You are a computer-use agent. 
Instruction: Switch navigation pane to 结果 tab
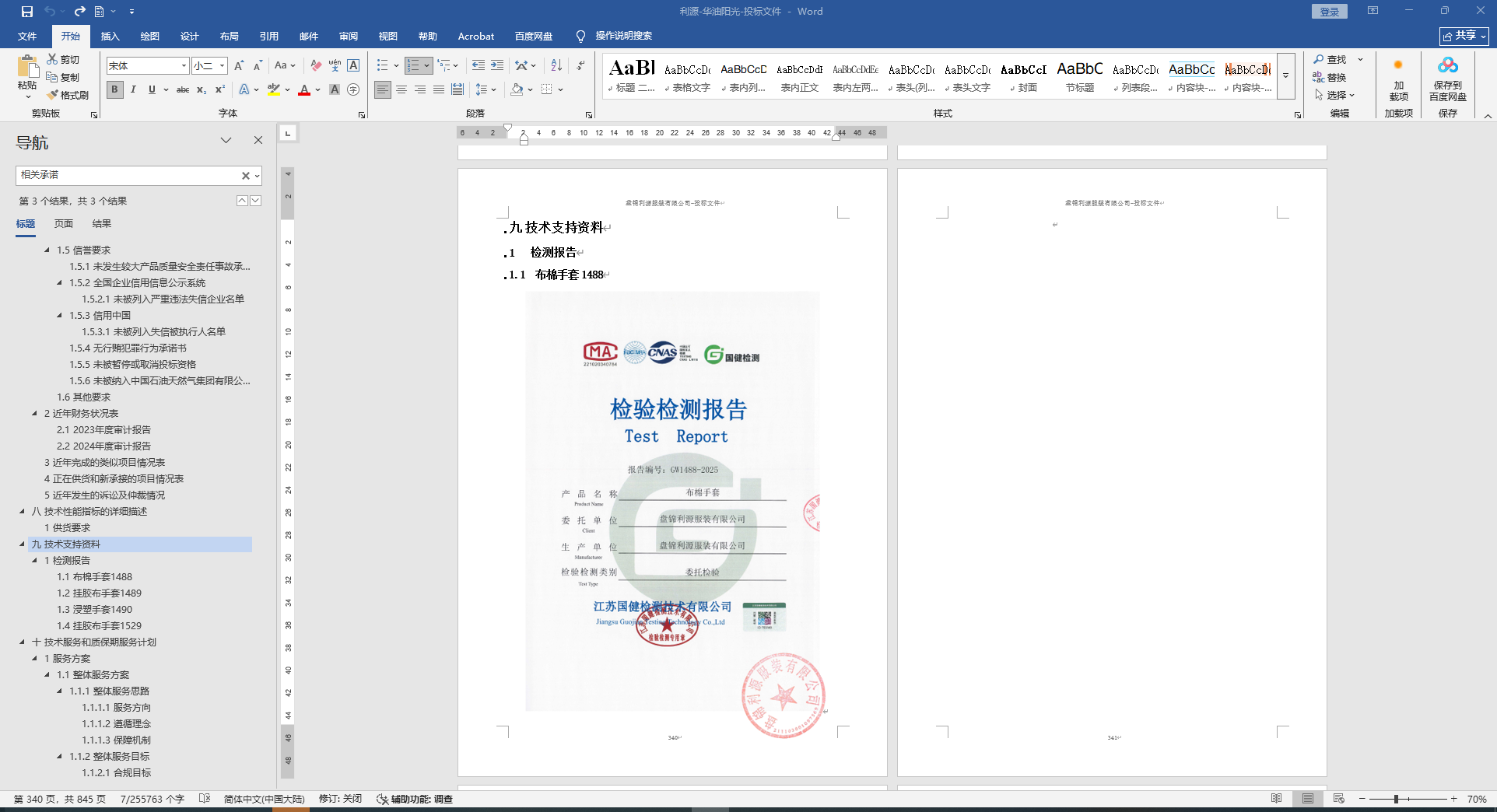pyautogui.click(x=102, y=224)
